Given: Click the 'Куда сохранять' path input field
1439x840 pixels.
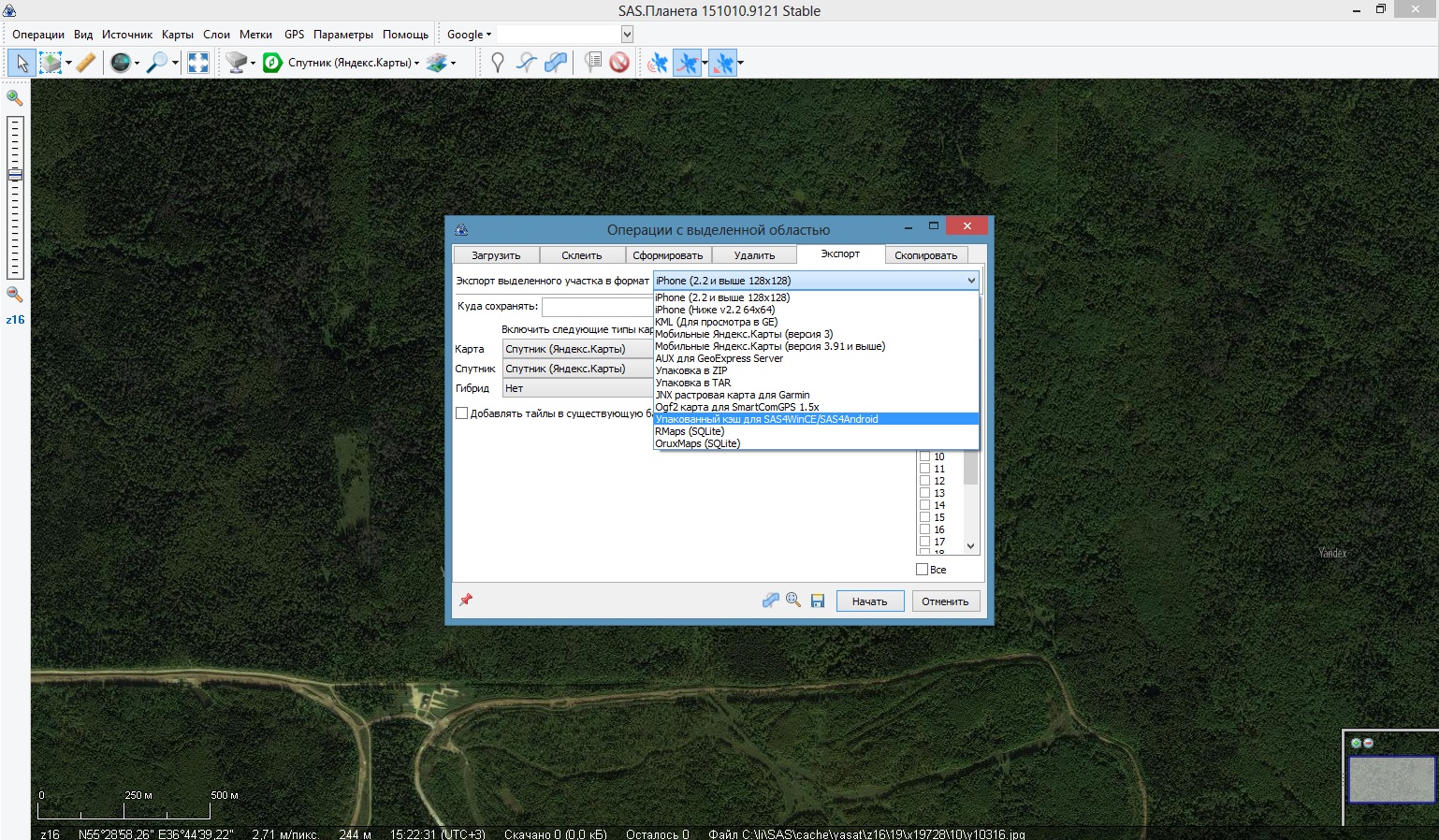Looking at the screenshot, I should [597, 307].
